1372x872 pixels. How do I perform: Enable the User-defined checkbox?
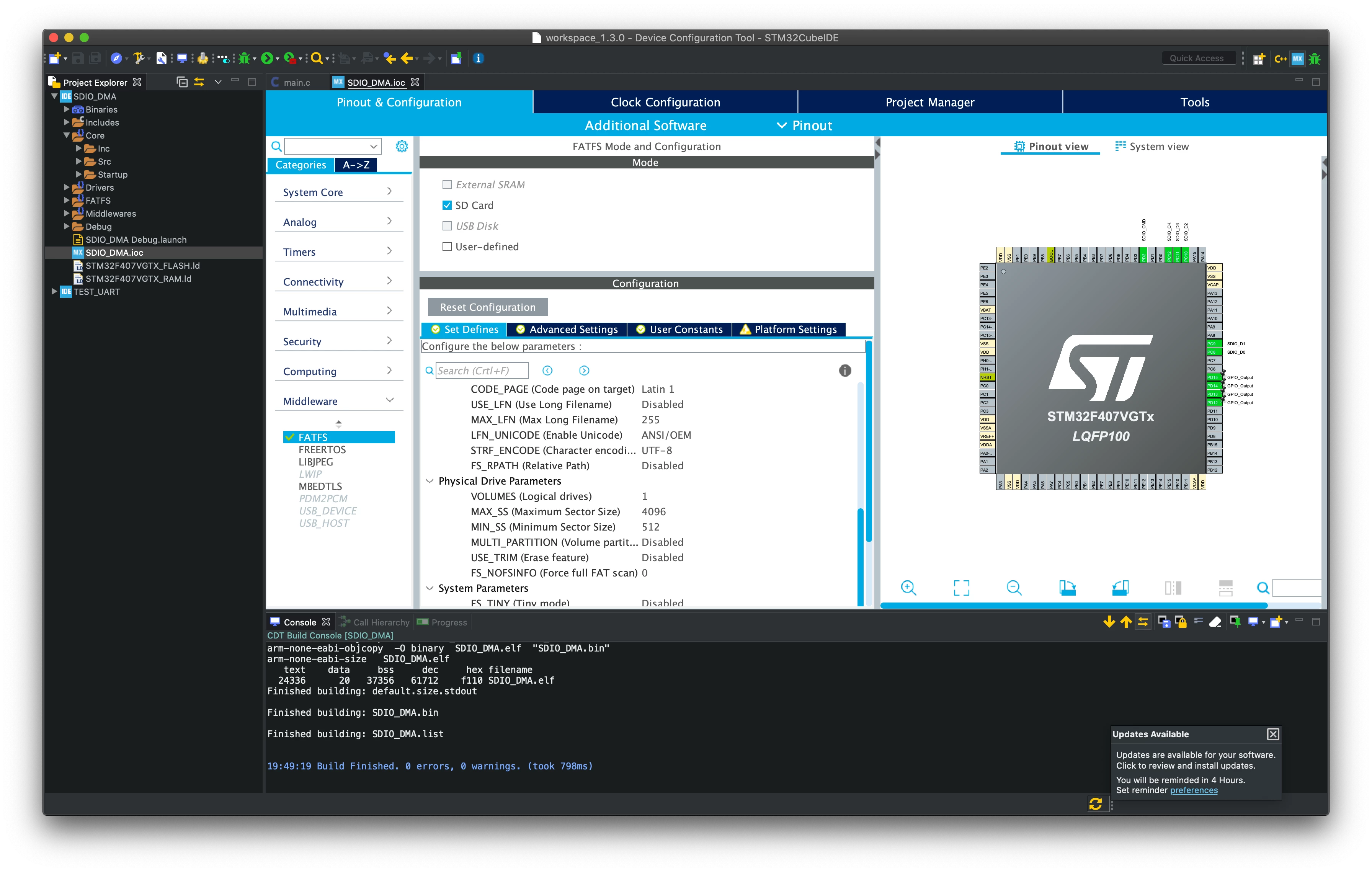tap(447, 247)
